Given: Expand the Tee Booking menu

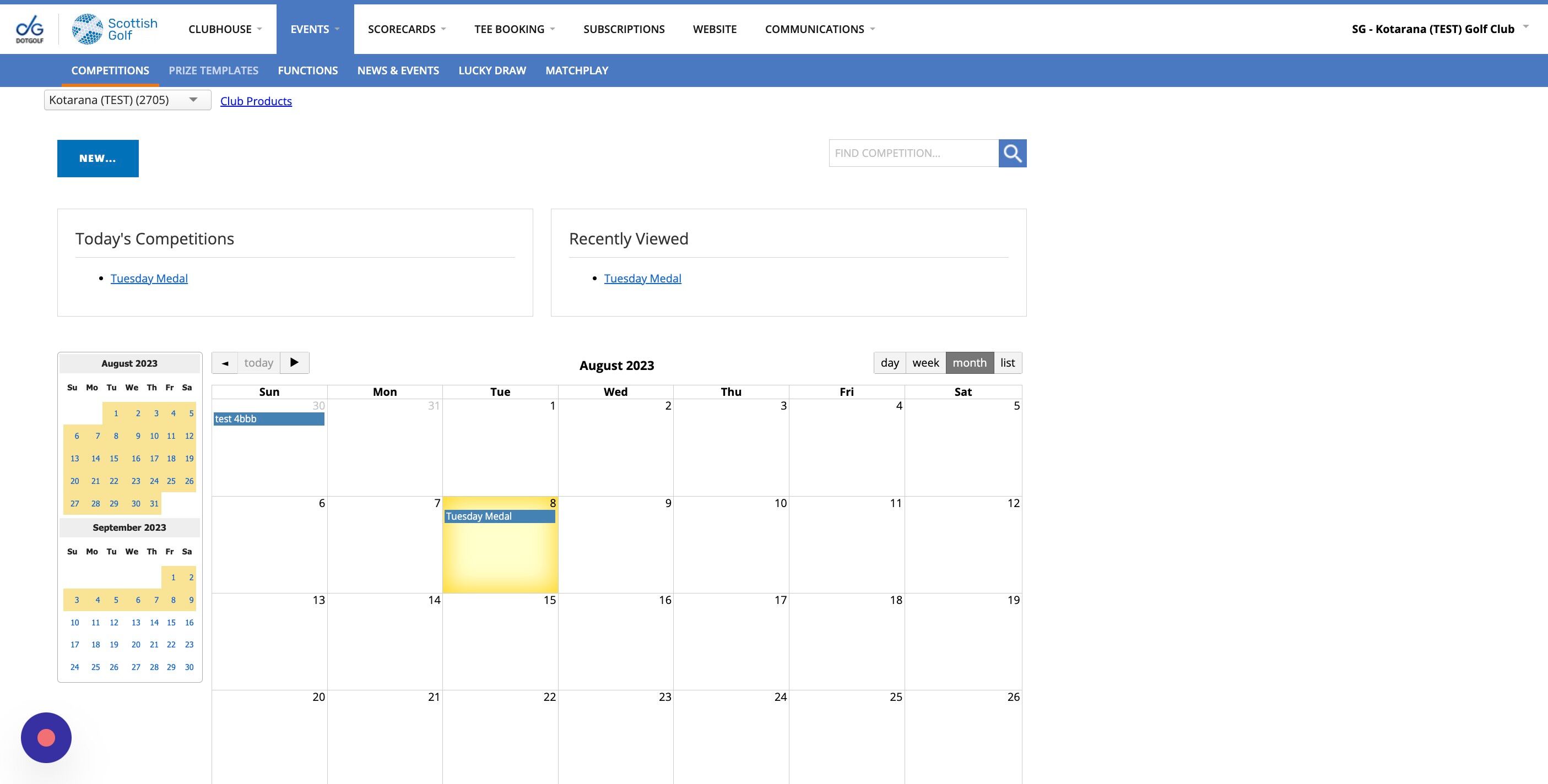Looking at the screenshot, I should 514,29.
